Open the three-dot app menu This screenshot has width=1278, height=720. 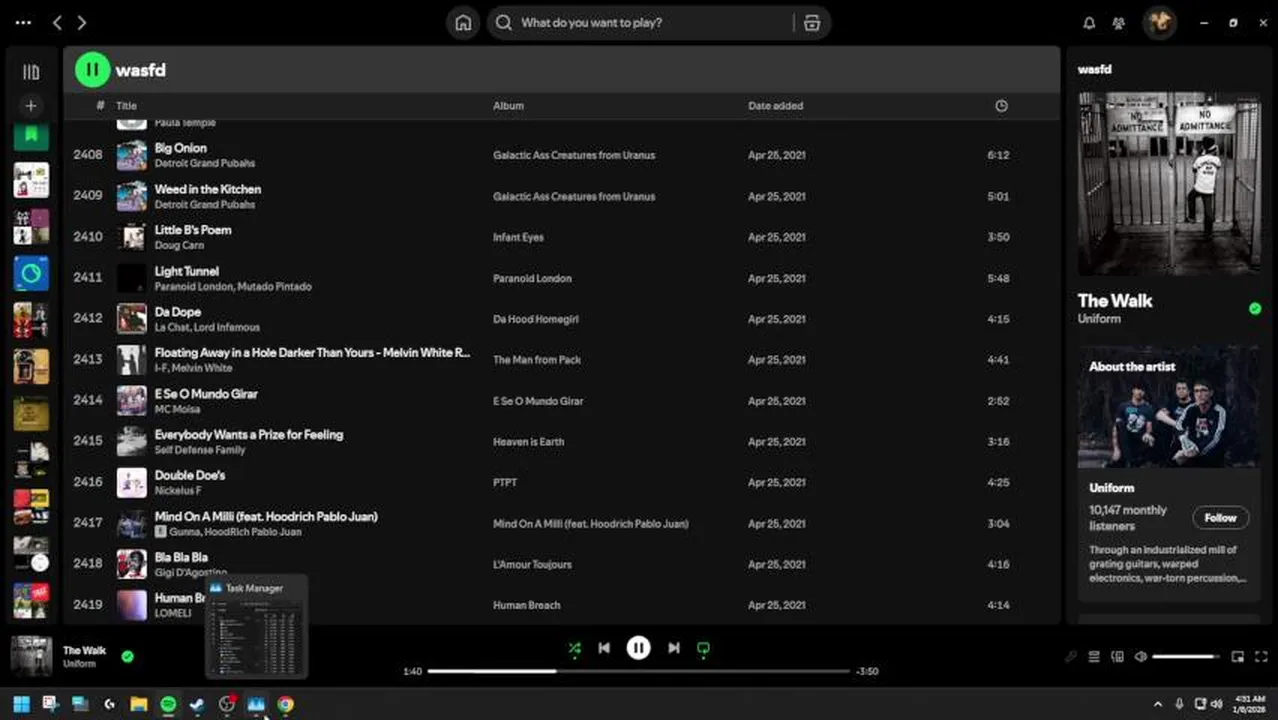[x=23, y=22]
